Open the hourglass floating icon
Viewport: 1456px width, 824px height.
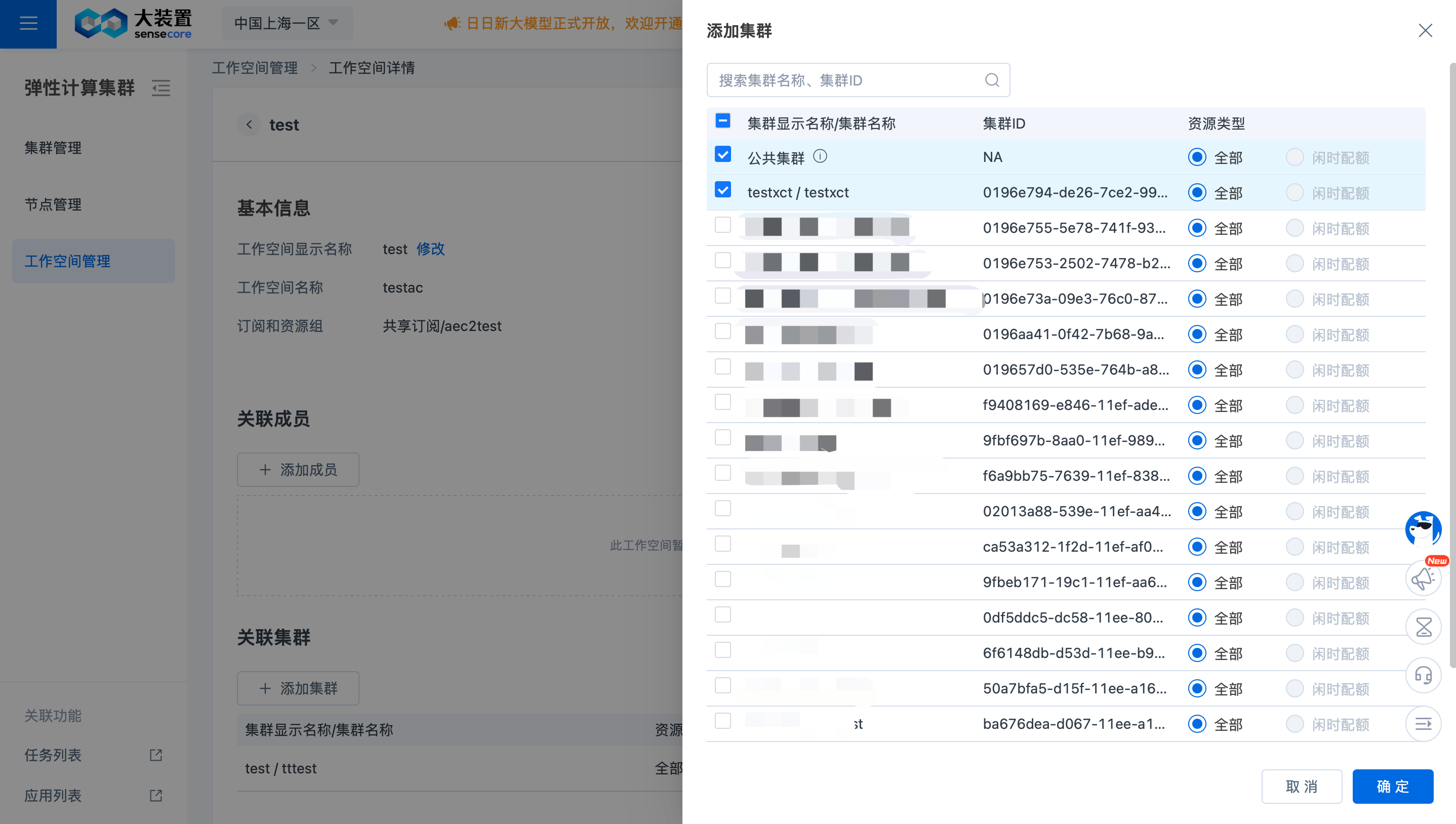tap(1423, 627)
